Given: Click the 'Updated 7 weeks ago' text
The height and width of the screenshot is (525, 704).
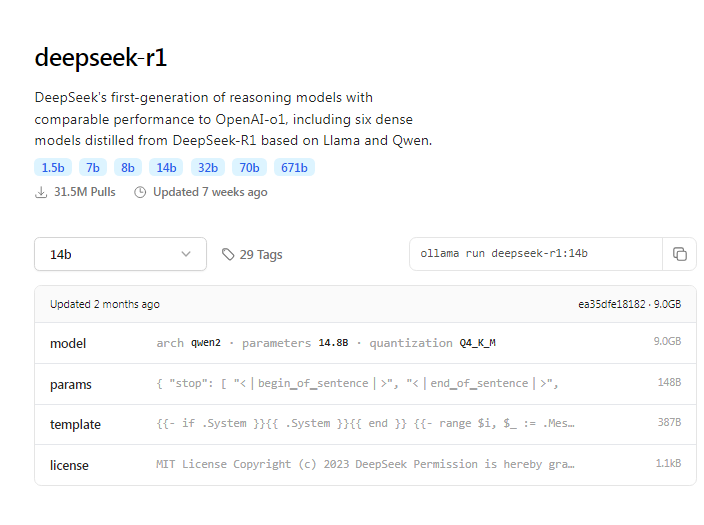Looking at the screenshot, I should 210,192.
